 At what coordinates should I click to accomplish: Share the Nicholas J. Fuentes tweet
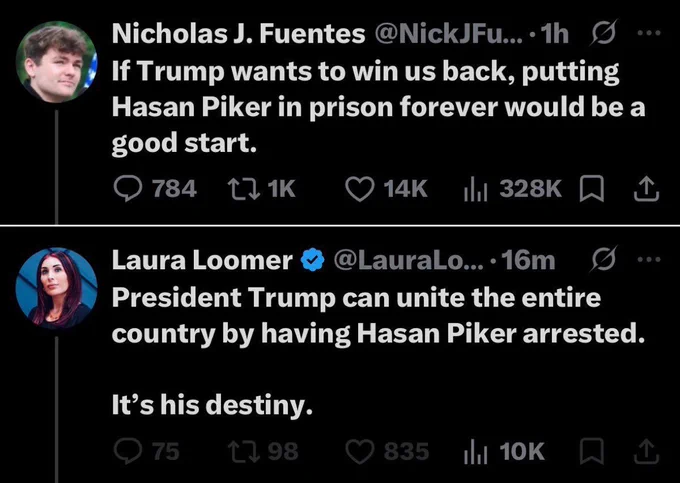[647, 189]
